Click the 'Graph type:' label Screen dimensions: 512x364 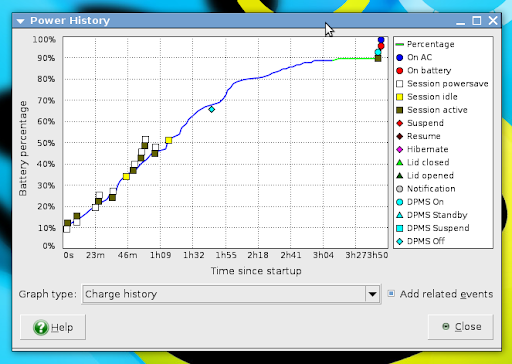[47, 294]
